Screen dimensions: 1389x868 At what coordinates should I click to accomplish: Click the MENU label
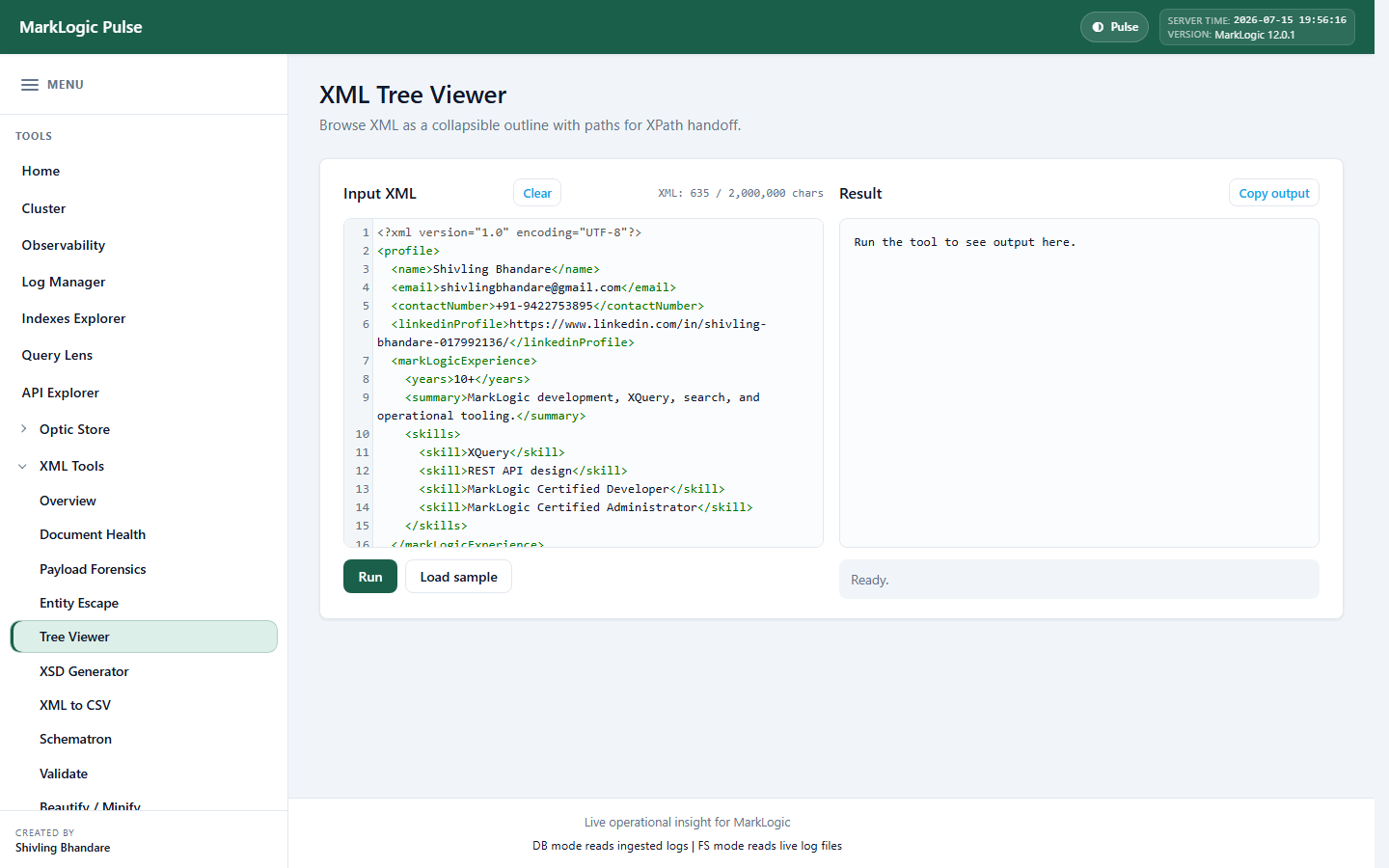pyautogui.click(x=66, y=85)
